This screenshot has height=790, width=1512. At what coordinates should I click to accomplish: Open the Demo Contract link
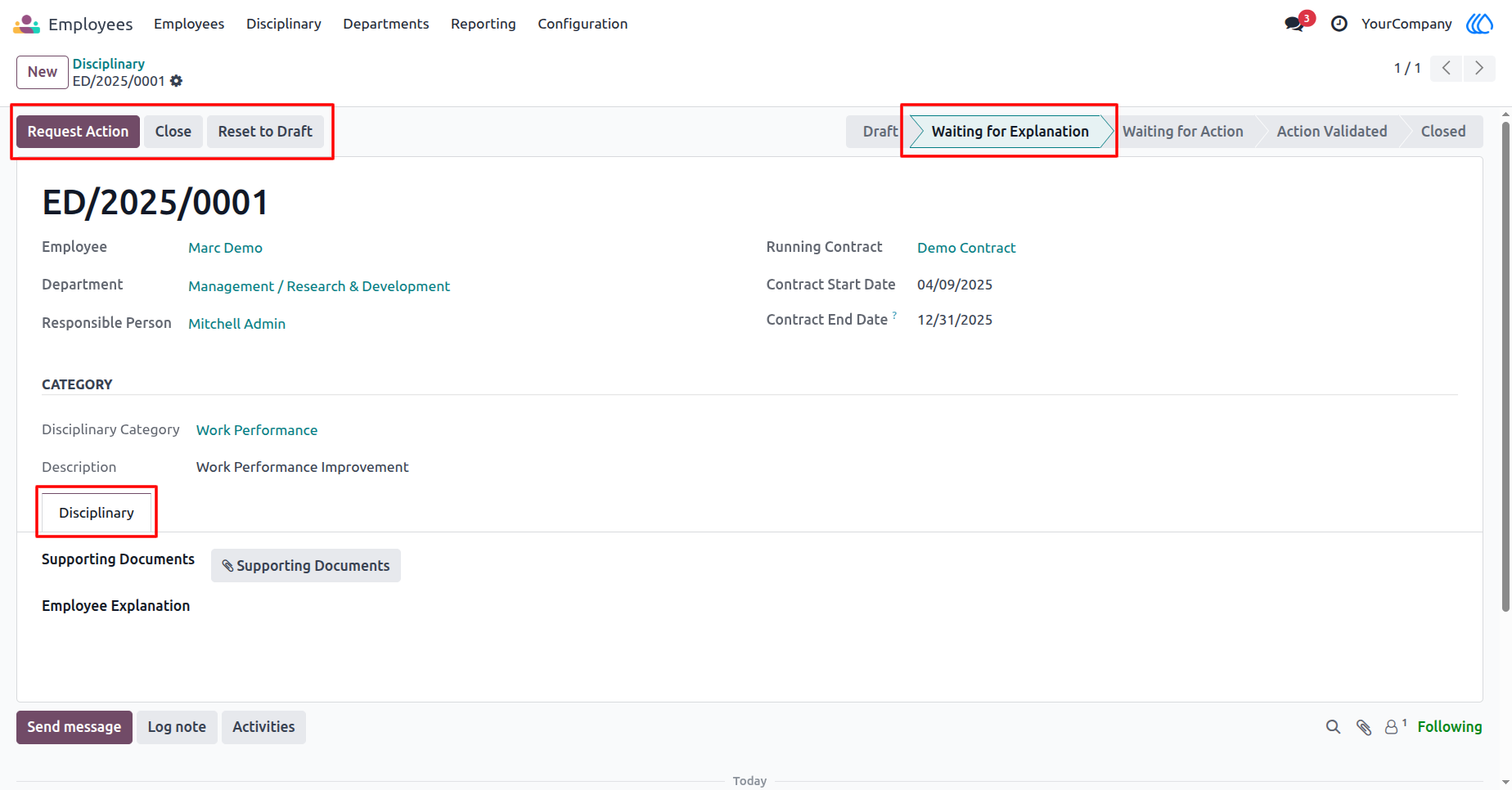click(966, 248)
